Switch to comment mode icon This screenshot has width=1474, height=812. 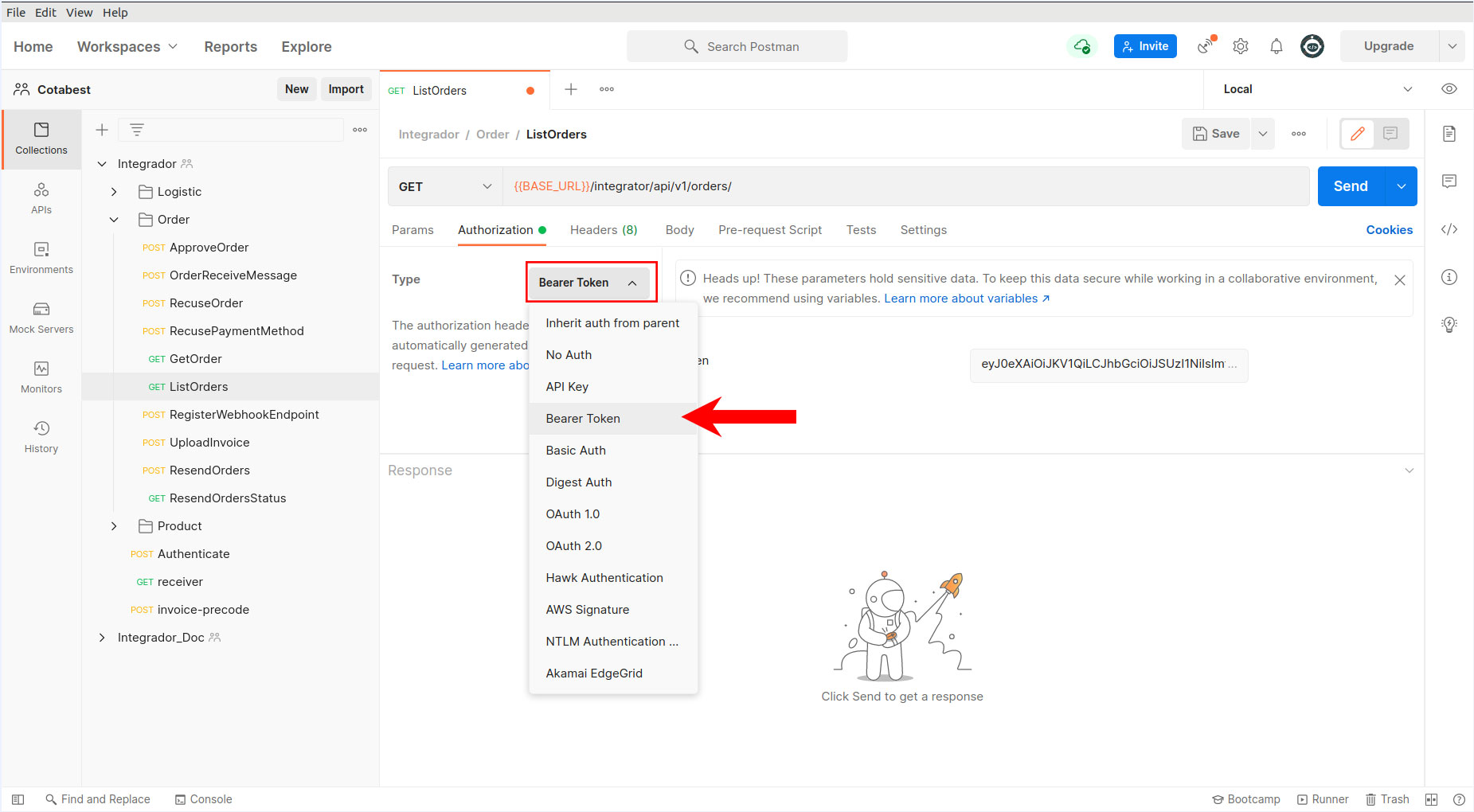tap(1390, 134)
